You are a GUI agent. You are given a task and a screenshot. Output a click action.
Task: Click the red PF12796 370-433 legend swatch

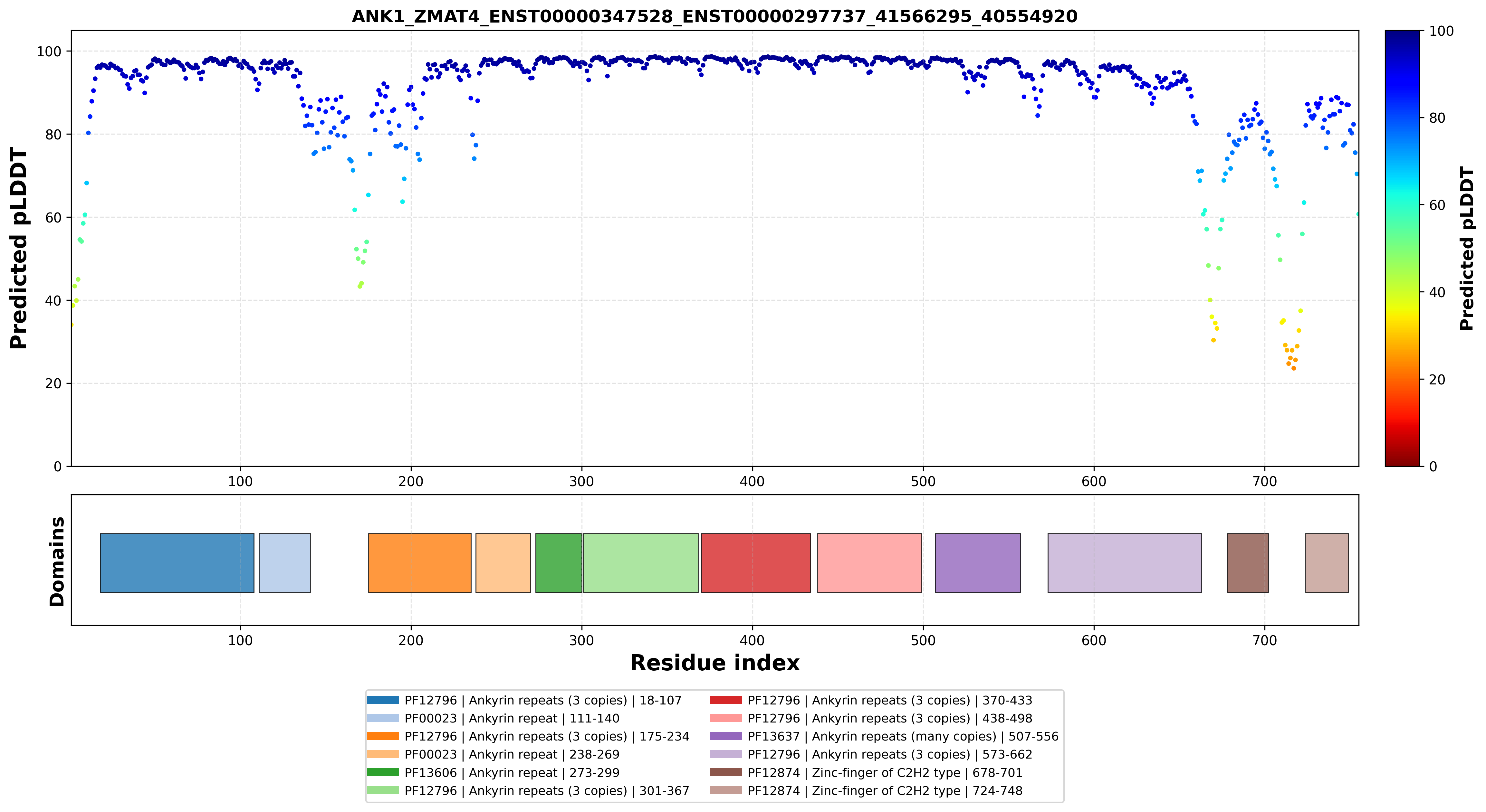(726, 700)
